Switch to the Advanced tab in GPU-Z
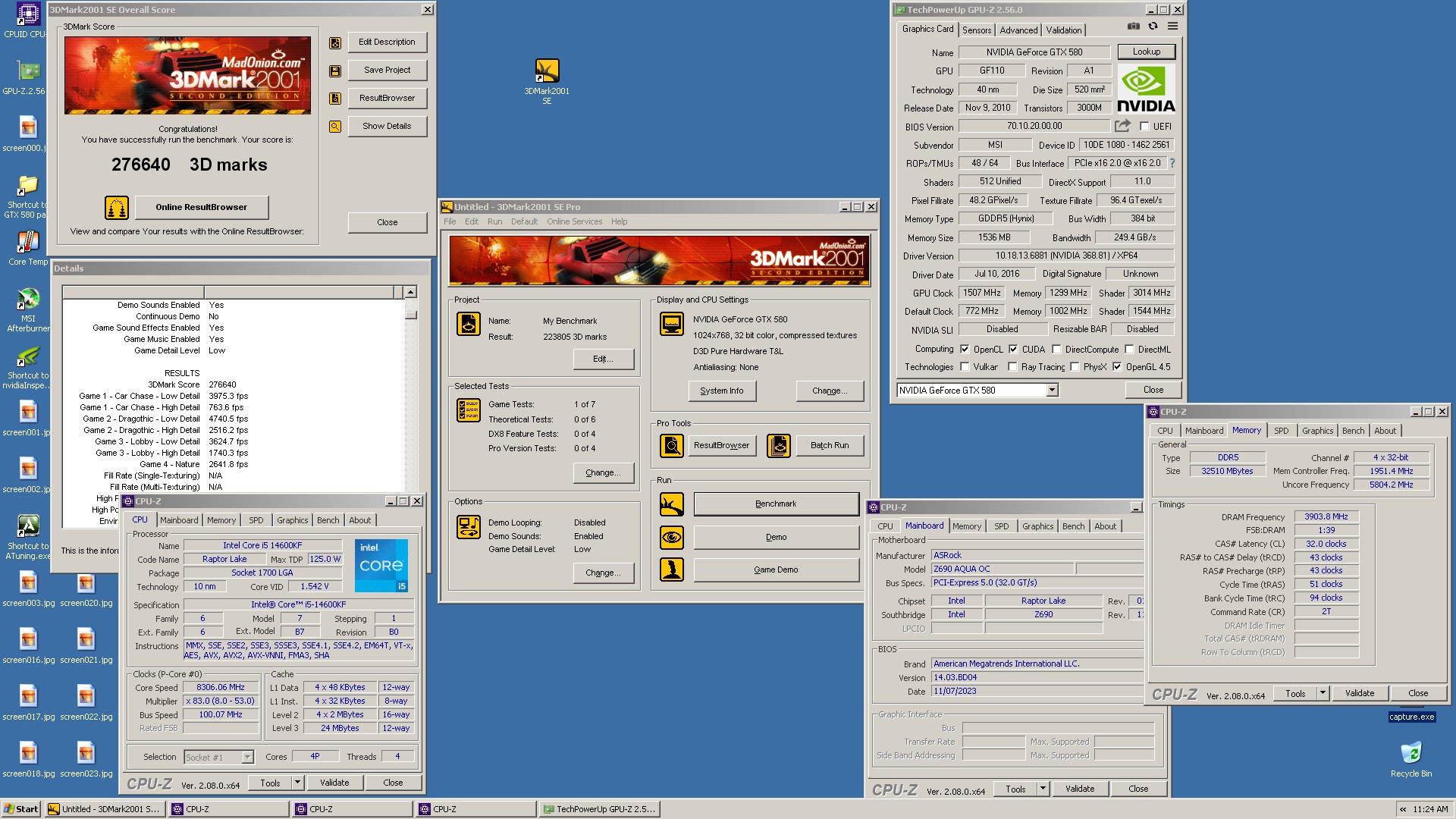Viewport: 1456px width, 819px height. [x=1018, y=30]
